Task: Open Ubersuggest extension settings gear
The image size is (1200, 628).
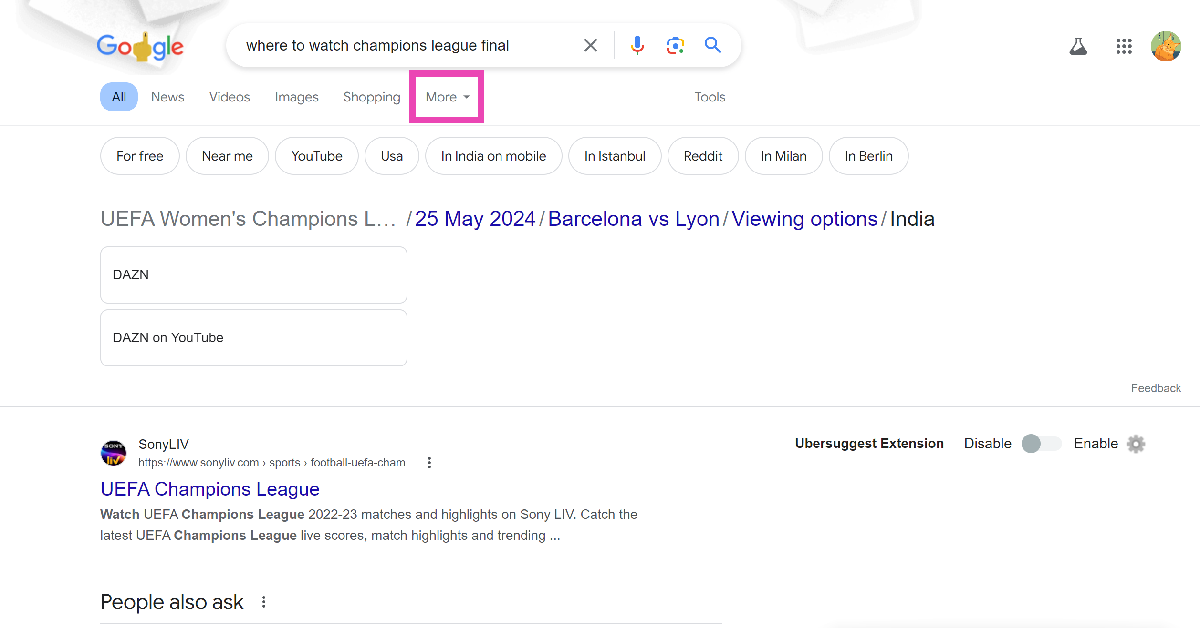Action: 1136,444
